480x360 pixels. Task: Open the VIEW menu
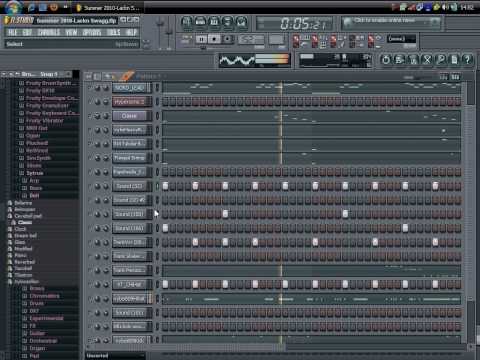coord(71,32)
